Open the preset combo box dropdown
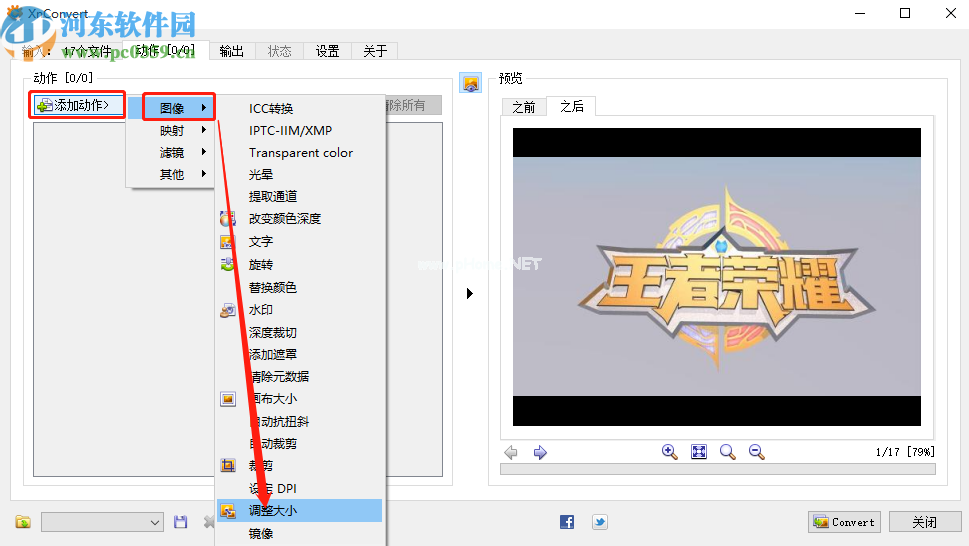 (x=155, y=522)
